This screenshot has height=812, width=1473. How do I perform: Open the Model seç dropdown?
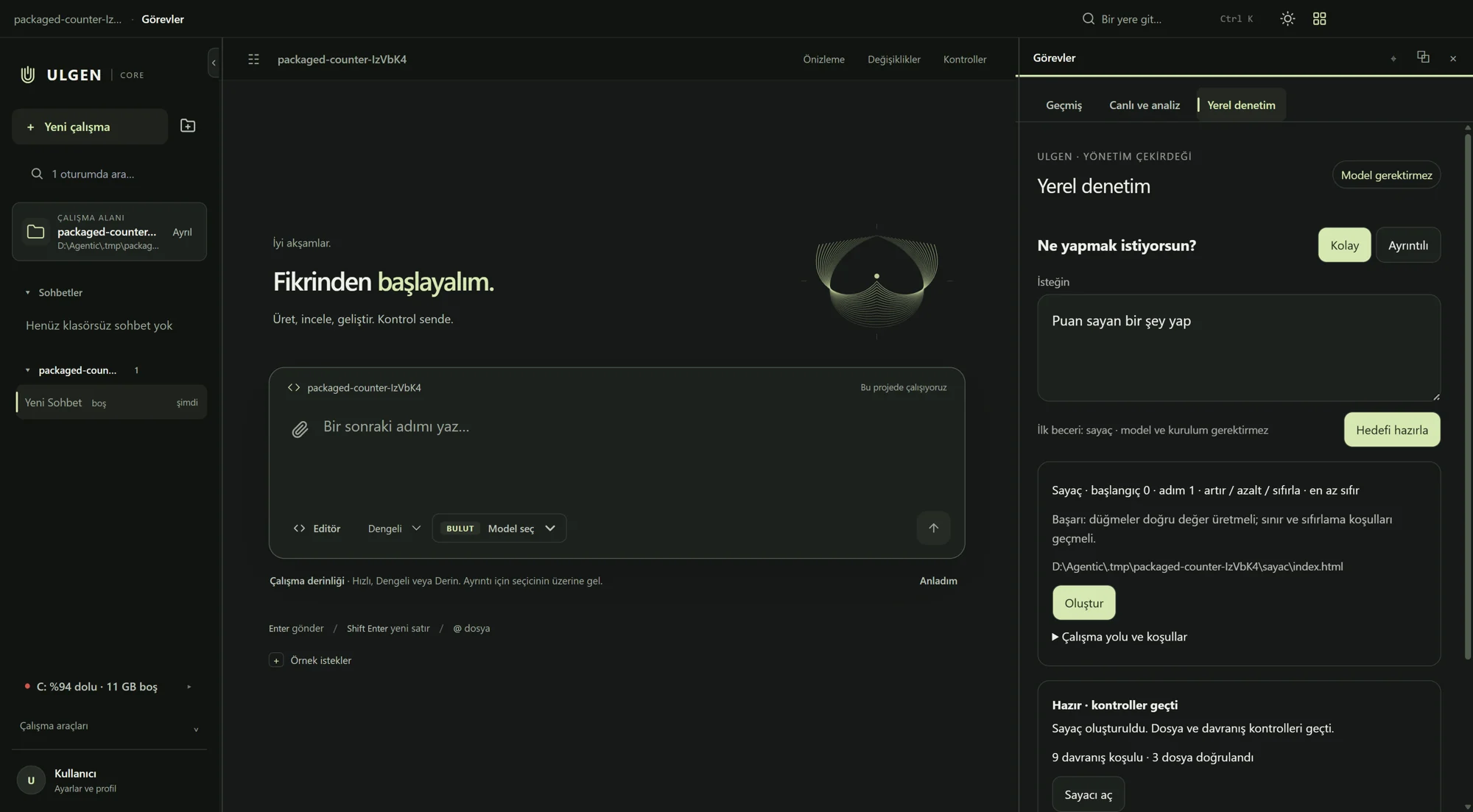499,529
